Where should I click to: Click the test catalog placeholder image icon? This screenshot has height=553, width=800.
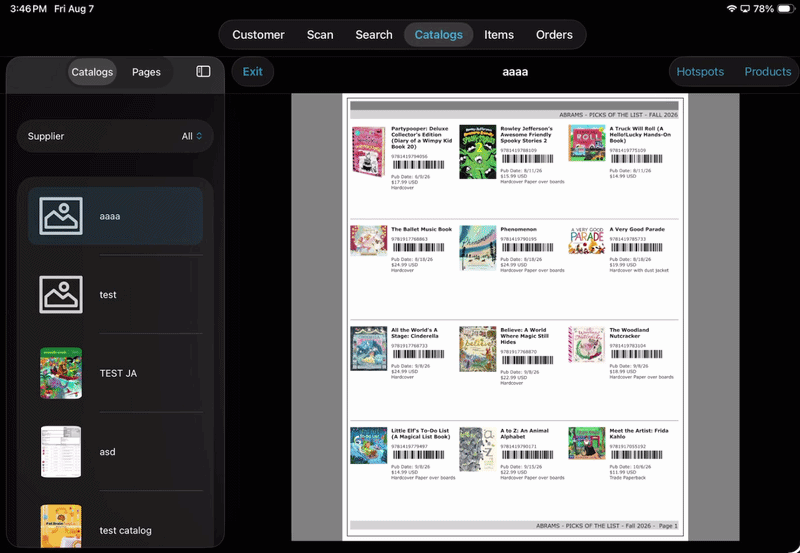click(x=61, y=294)
